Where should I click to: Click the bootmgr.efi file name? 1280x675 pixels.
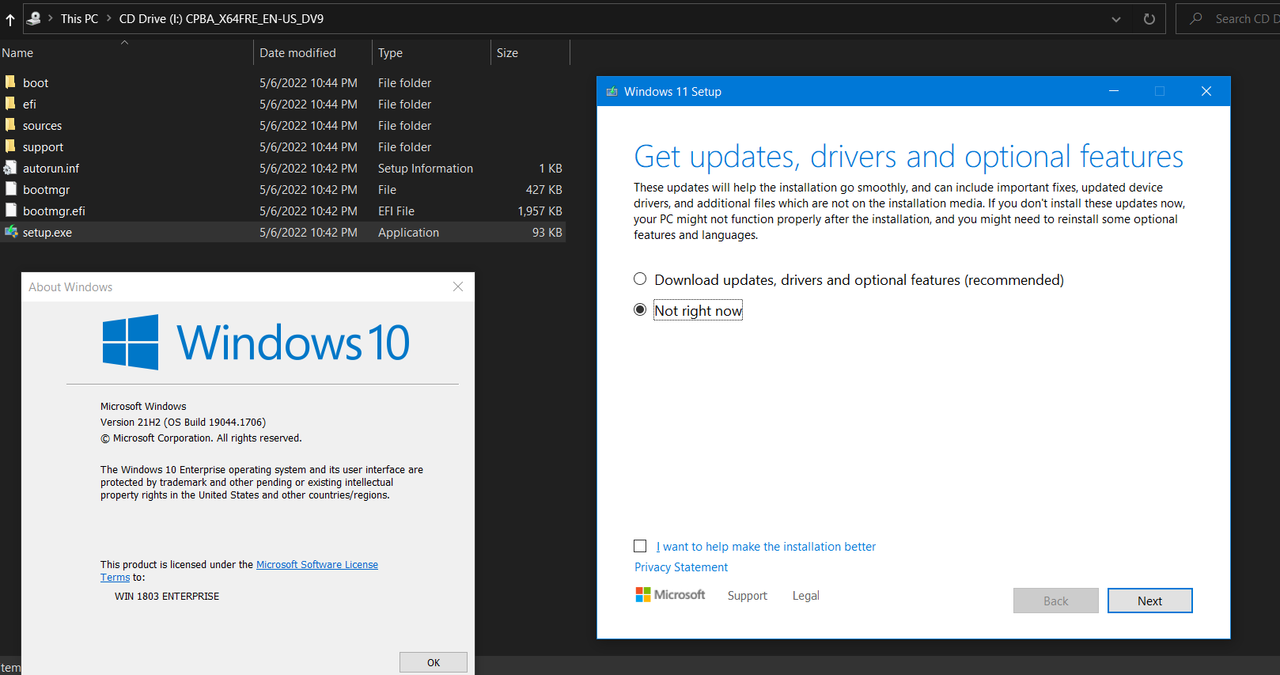pos(54,211)
